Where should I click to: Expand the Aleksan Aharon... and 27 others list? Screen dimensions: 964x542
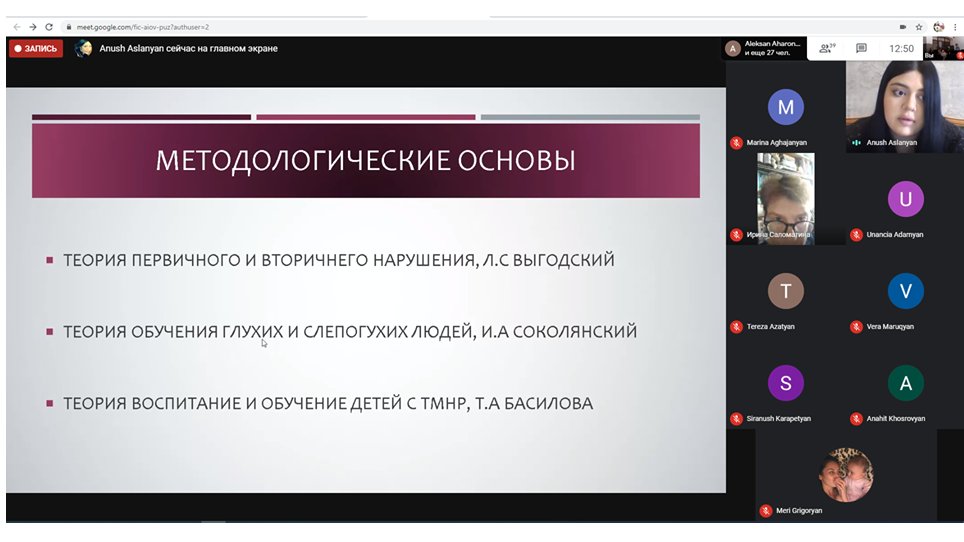click(765, 48)
